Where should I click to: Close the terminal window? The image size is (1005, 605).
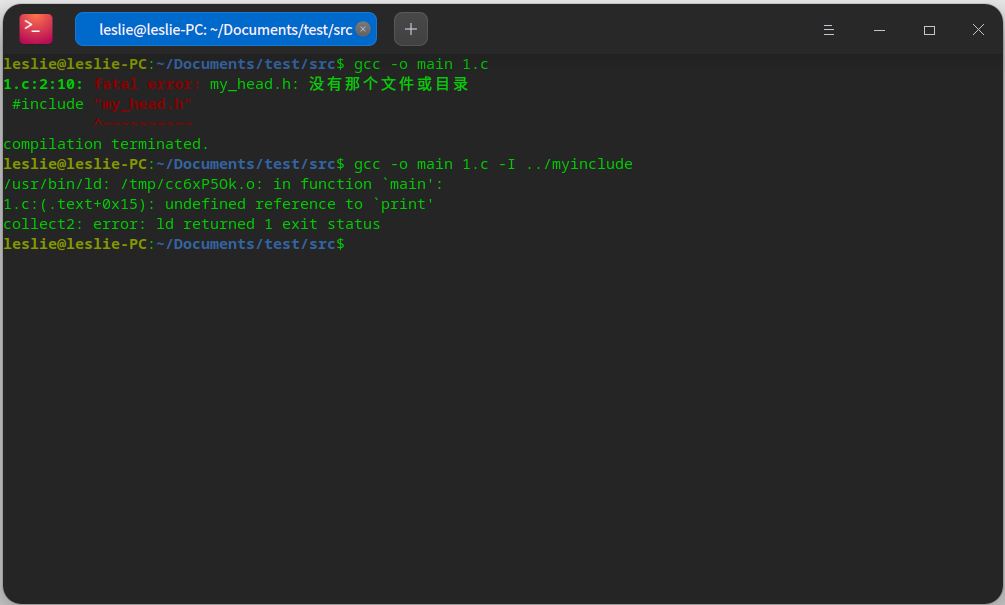pos(978,30)
